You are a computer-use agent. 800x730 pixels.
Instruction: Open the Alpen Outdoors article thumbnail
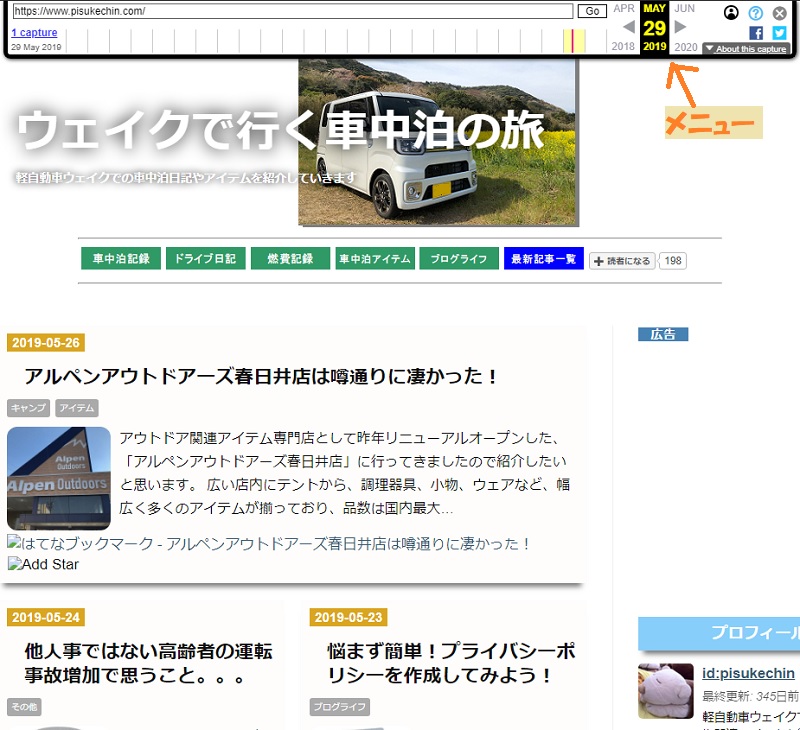[59, 479]
